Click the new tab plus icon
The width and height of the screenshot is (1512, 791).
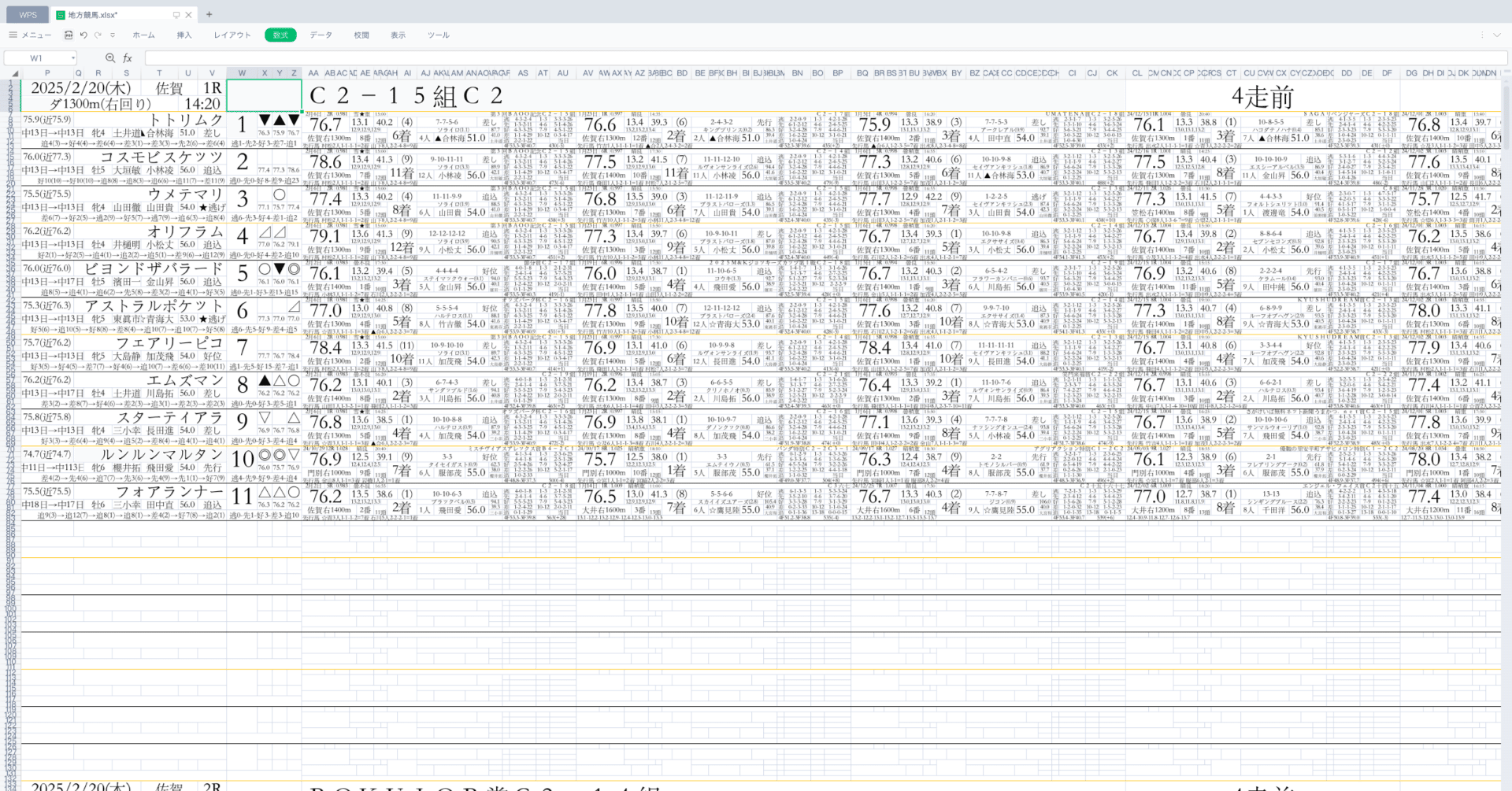point(209,14)
